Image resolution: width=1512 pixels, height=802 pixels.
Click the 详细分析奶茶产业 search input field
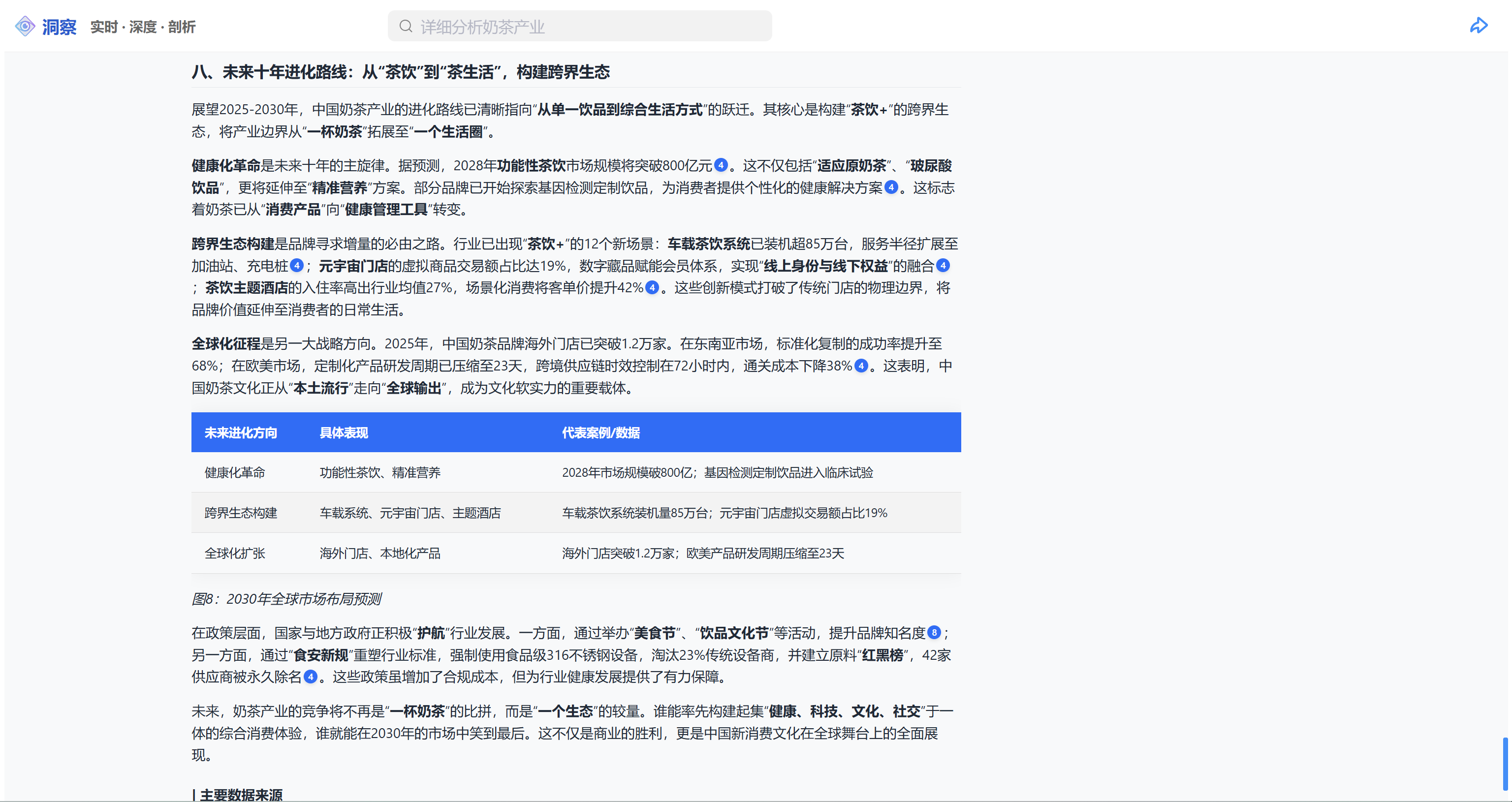(x=587, y=27)
